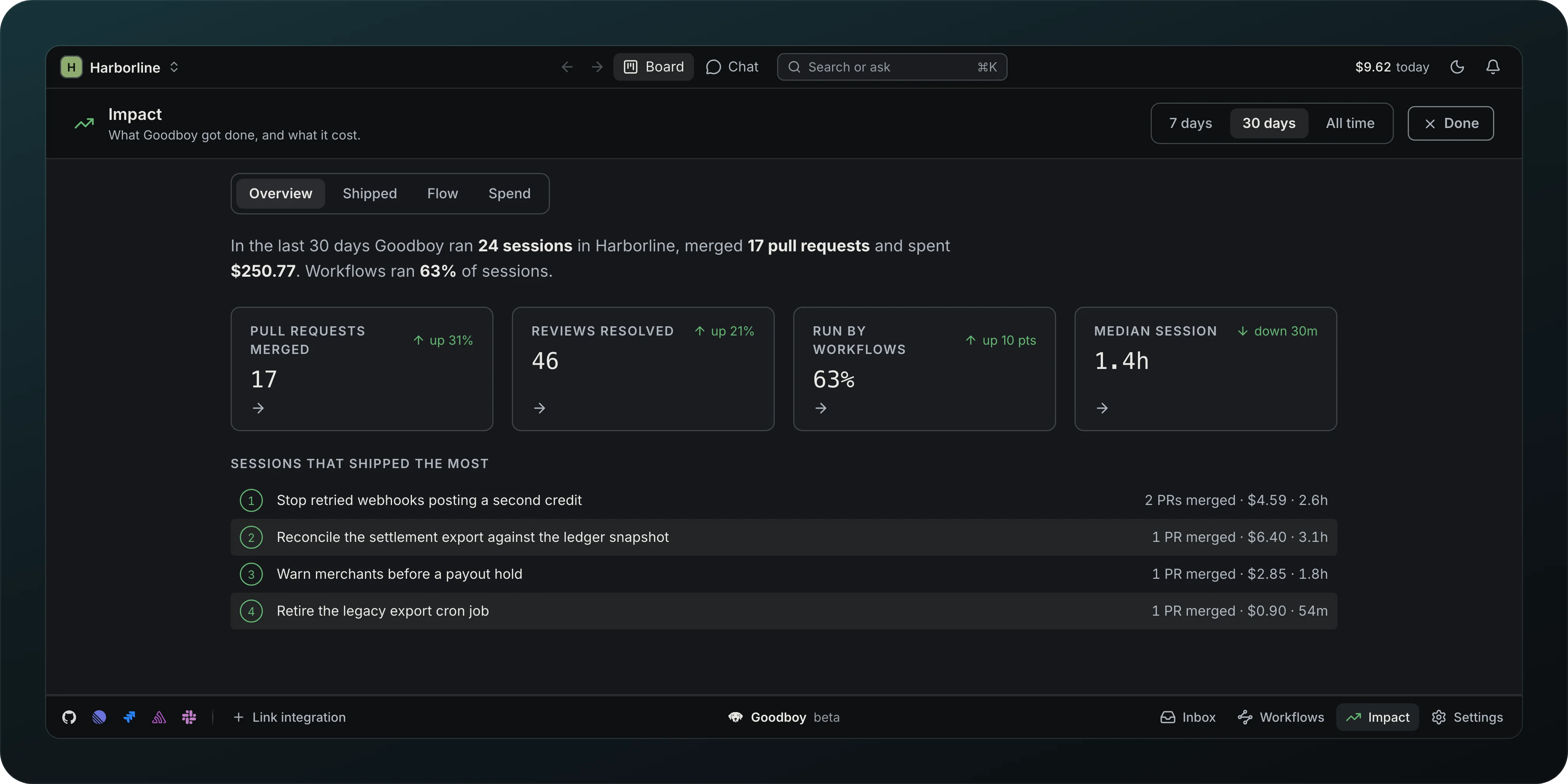Go back with left arrow

[x=567, y=67]
